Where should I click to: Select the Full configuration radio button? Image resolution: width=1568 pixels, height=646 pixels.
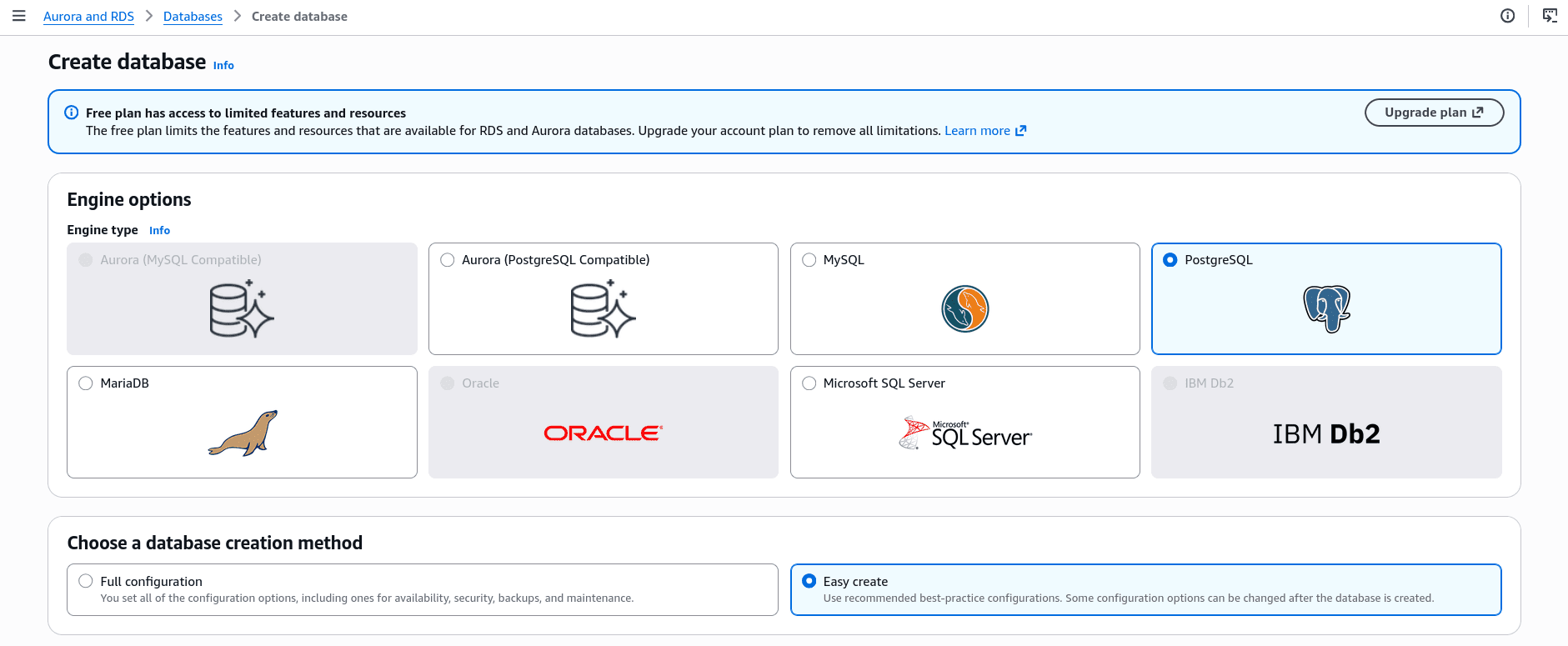86,581
